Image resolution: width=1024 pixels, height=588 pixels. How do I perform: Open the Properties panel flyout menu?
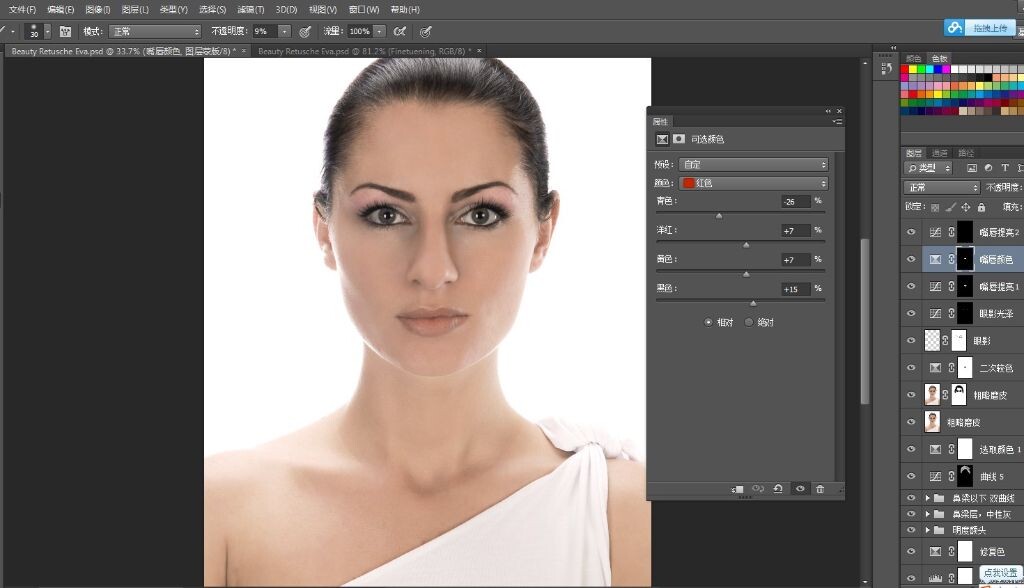point(837,122)
